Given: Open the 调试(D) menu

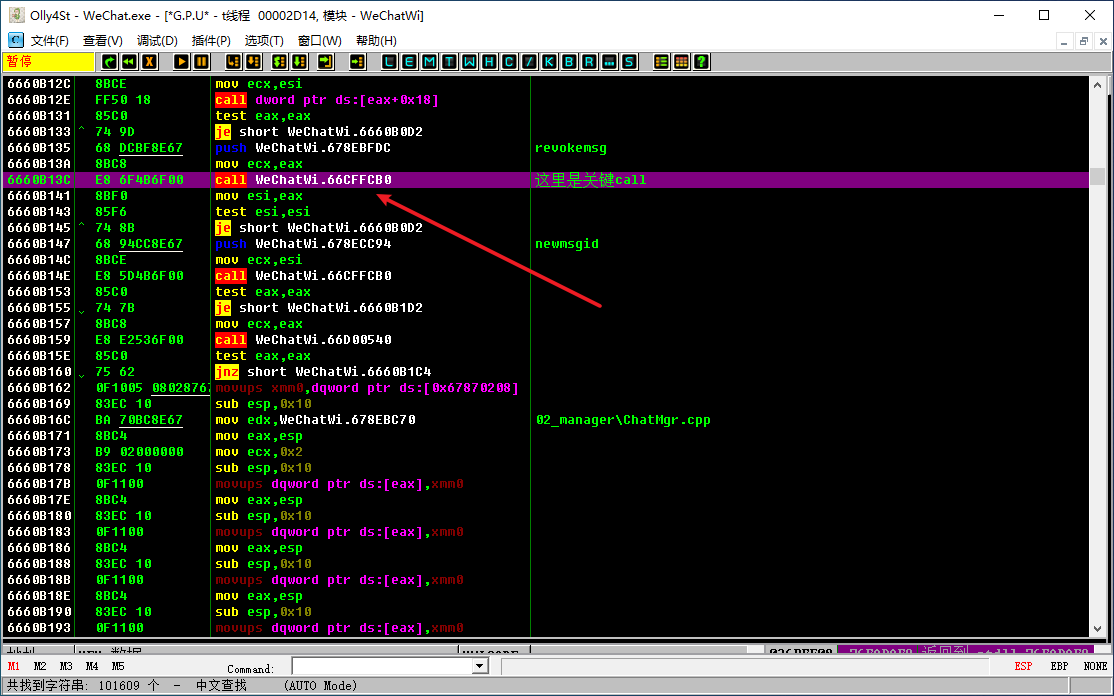Looking at the screenshot, I should [157, 40].
